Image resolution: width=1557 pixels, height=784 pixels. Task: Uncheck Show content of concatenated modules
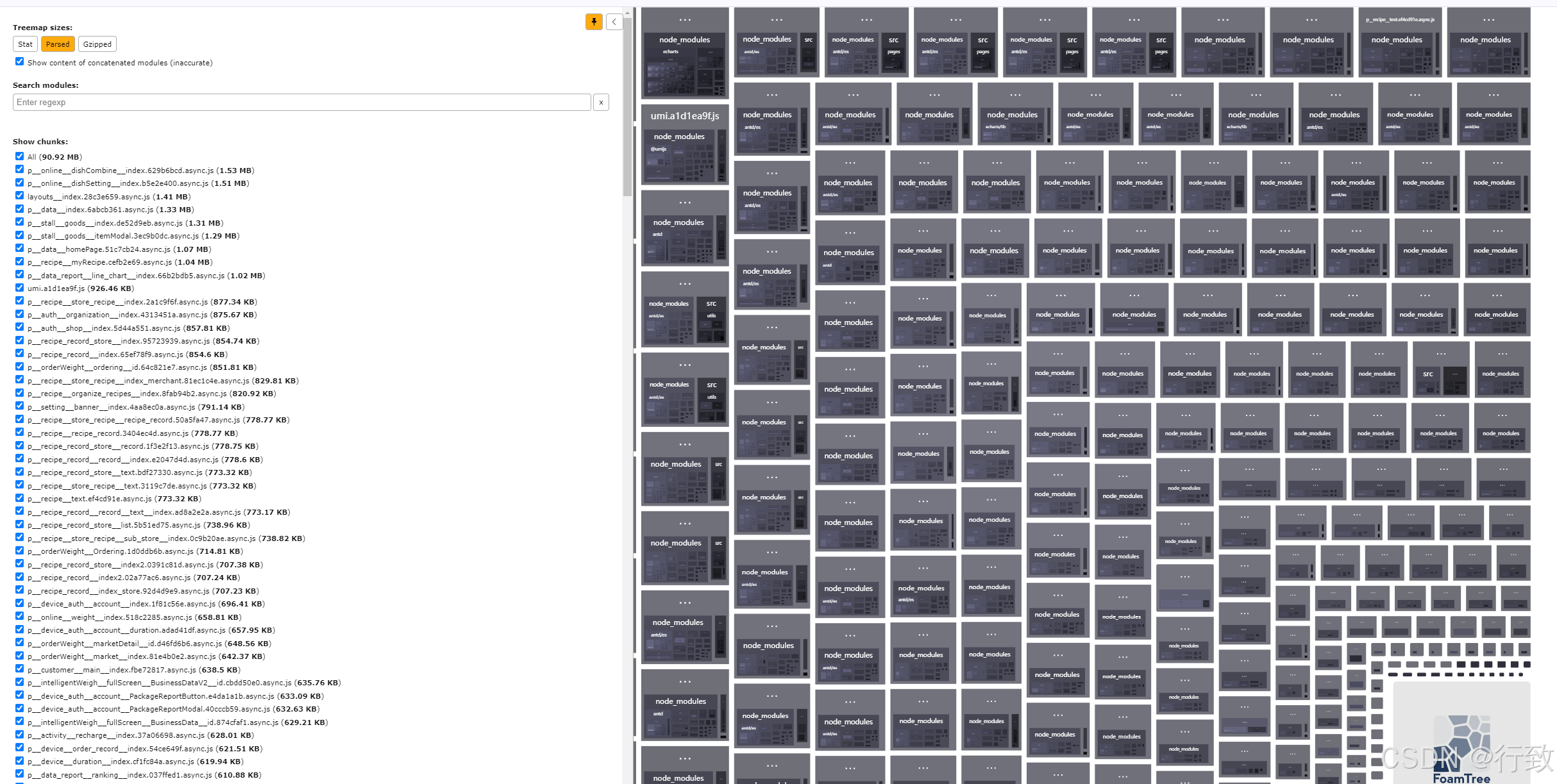point(19,61)
